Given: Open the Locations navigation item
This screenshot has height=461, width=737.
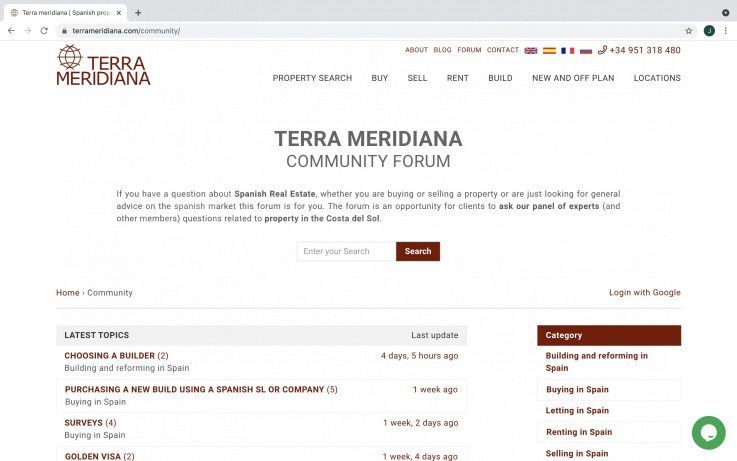Looking at the screenshot, I should pos(657,78).
